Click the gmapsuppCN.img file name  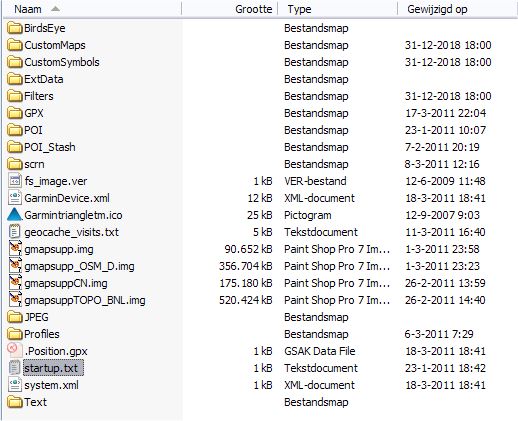[66, 283]
